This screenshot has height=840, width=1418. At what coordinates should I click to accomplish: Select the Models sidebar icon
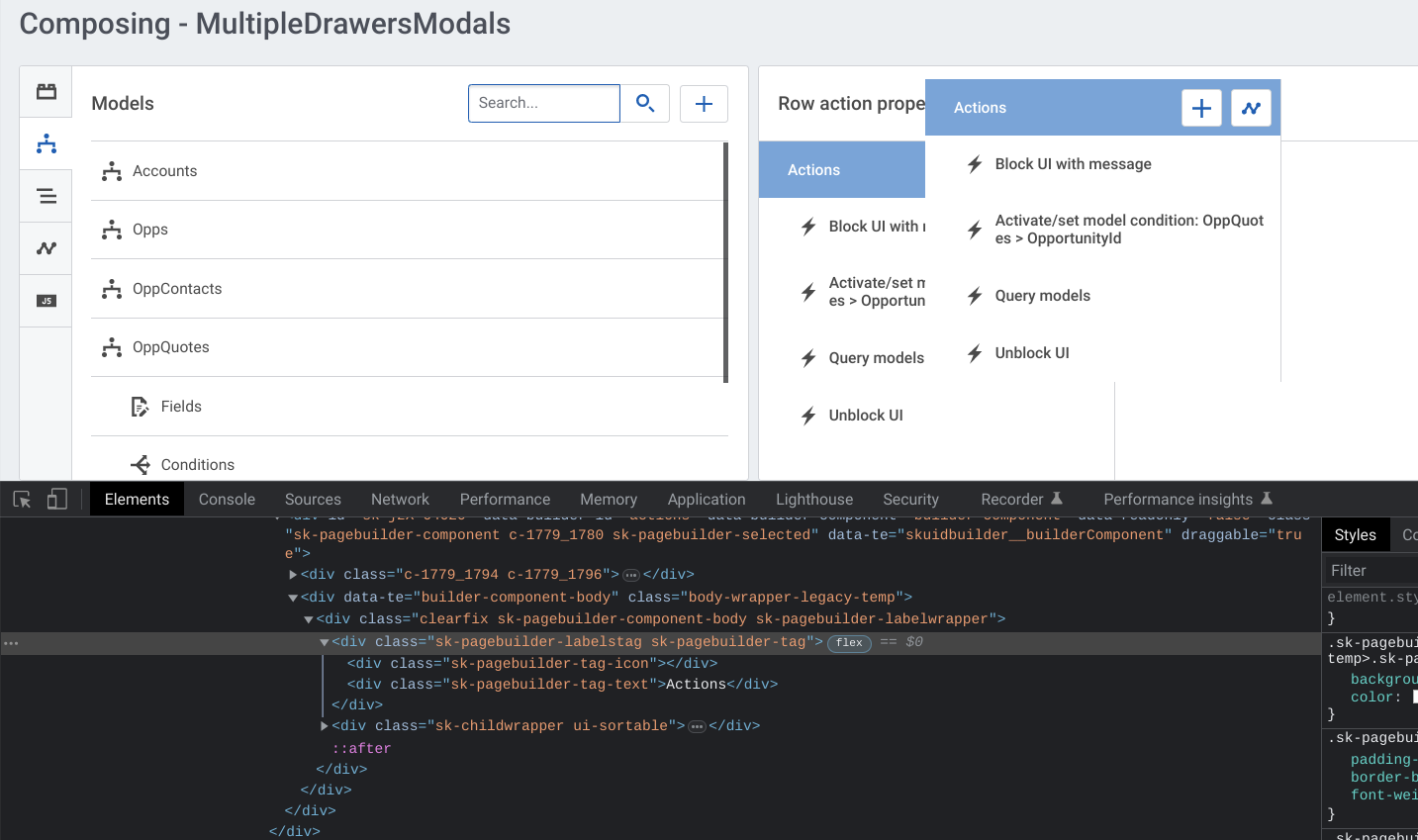47,144
